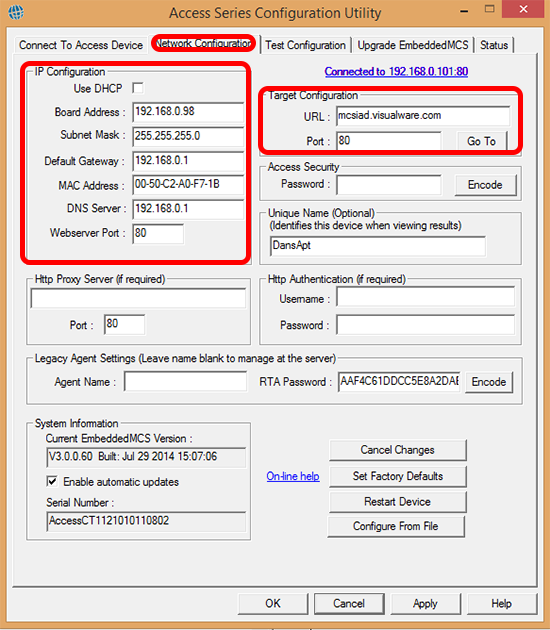Click the Apply button
550x630 pixels.
pyautogui.click(x=425, y=603)
